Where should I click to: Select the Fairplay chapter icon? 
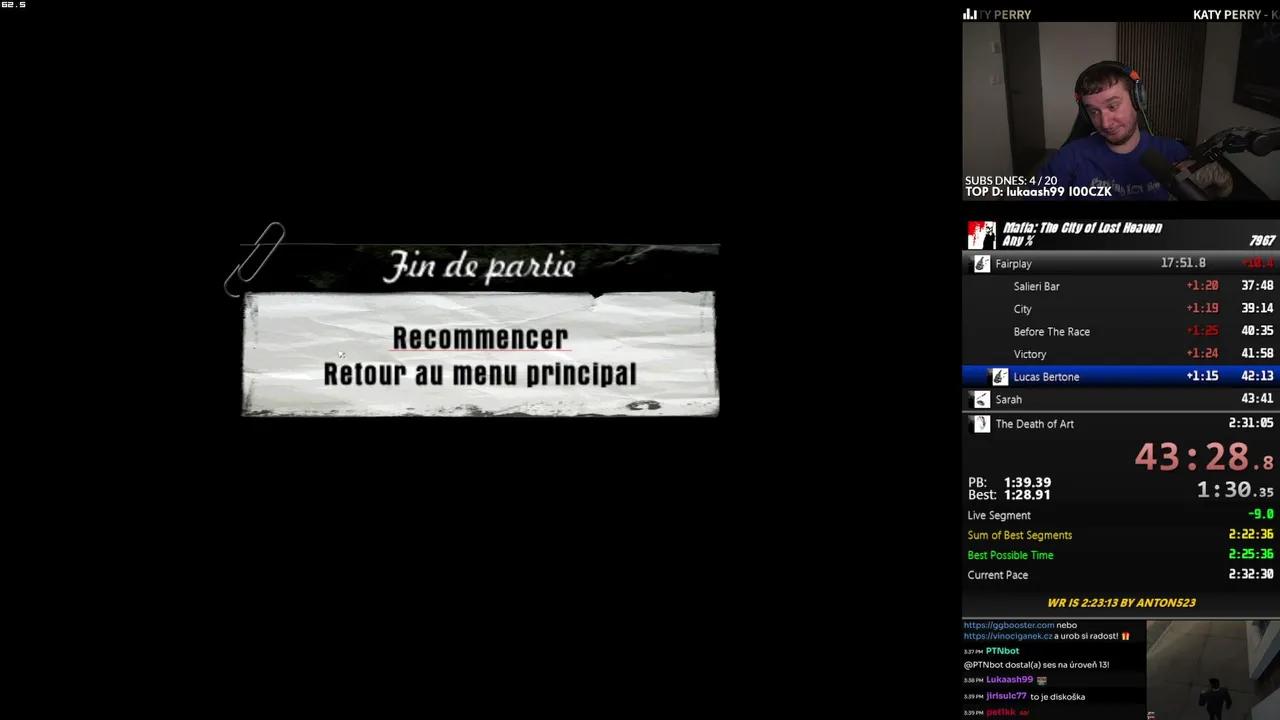[982, 263]
